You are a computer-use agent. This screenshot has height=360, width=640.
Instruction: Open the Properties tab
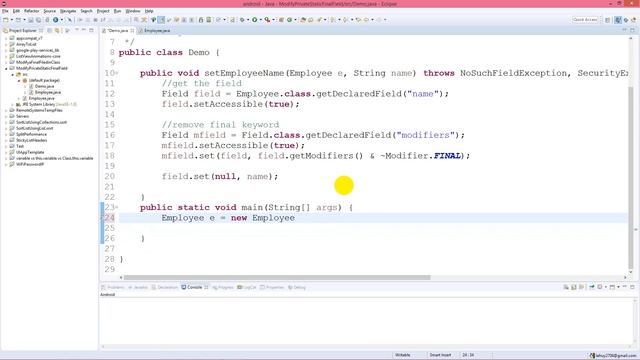(272, 287)
